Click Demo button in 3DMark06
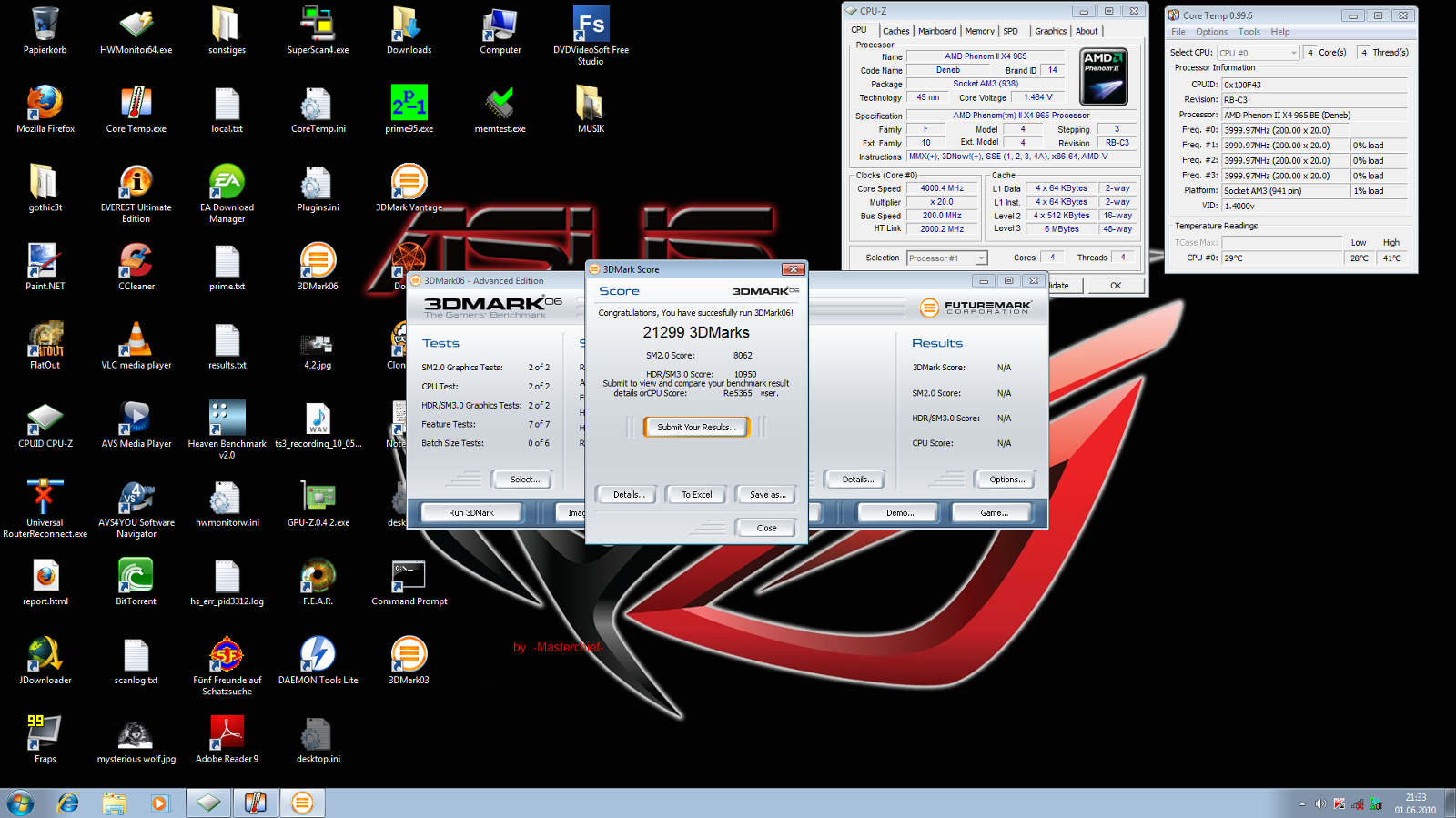The image size is (1456, 818). pyautogui.click(x=899, y=513)
